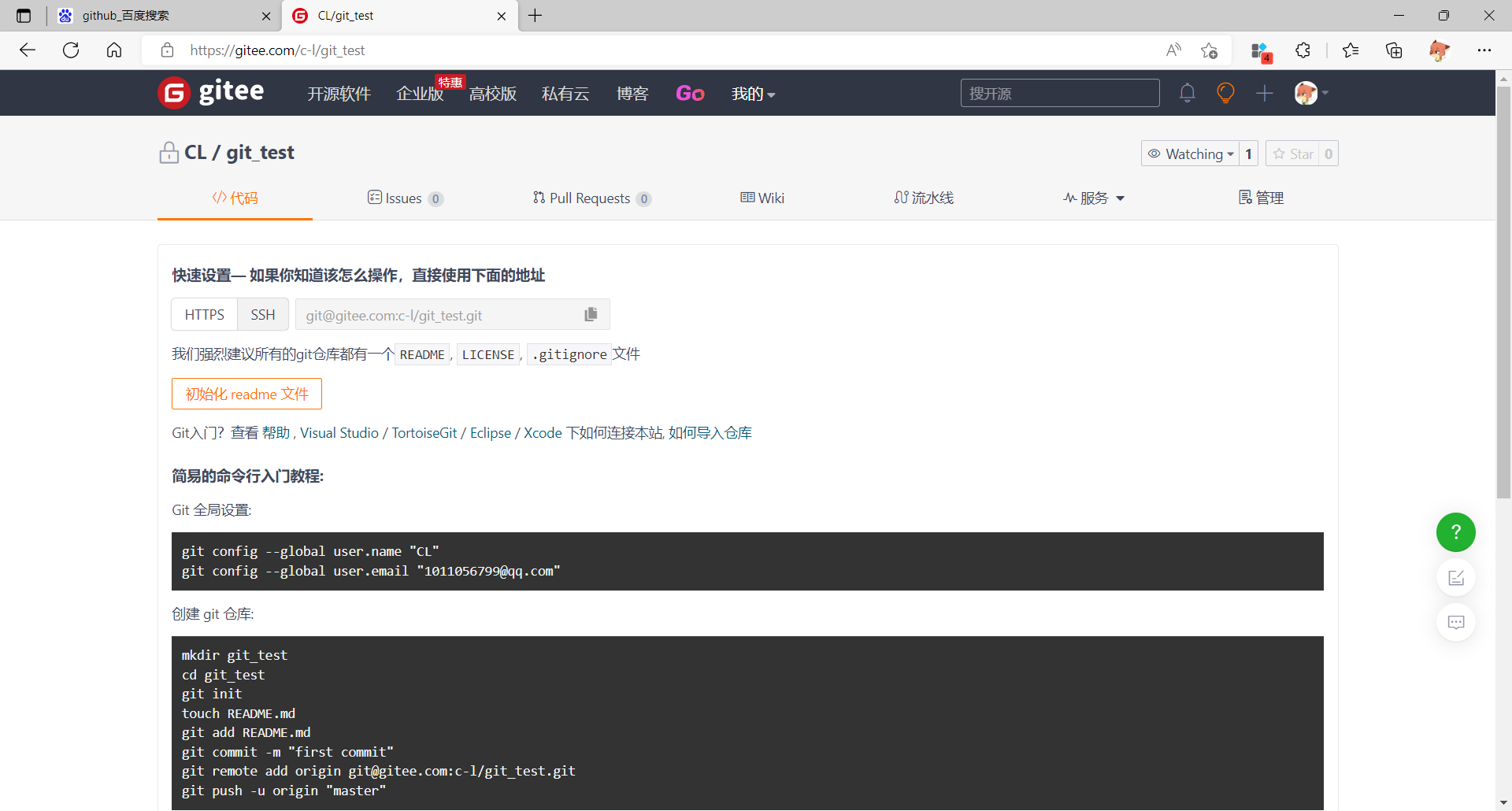Expand the 服务 dropdown
The height and width of the screenshot is (811, 1512).
1094,198
